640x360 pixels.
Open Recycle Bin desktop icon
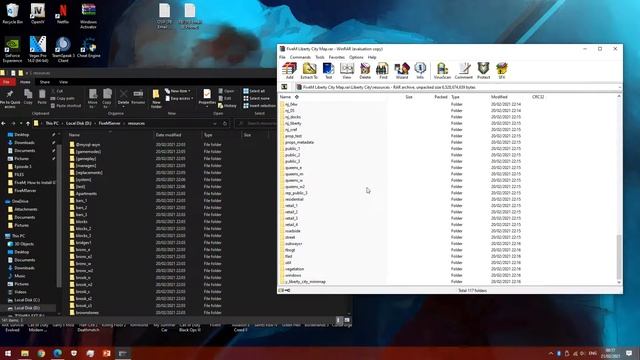pos(12,13)
